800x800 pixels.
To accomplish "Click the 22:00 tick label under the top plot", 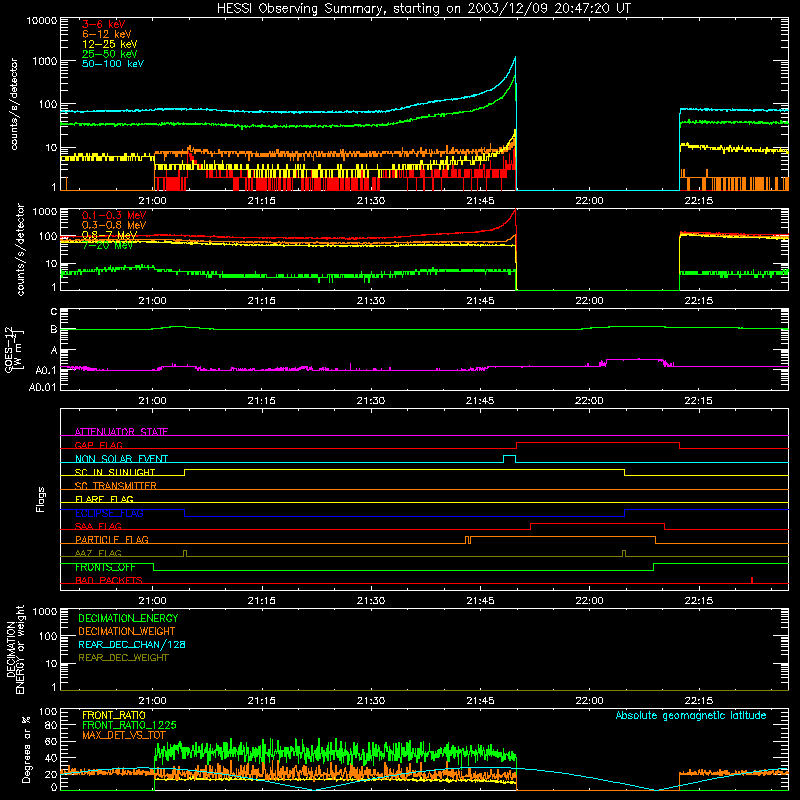I will pos(589,201).
